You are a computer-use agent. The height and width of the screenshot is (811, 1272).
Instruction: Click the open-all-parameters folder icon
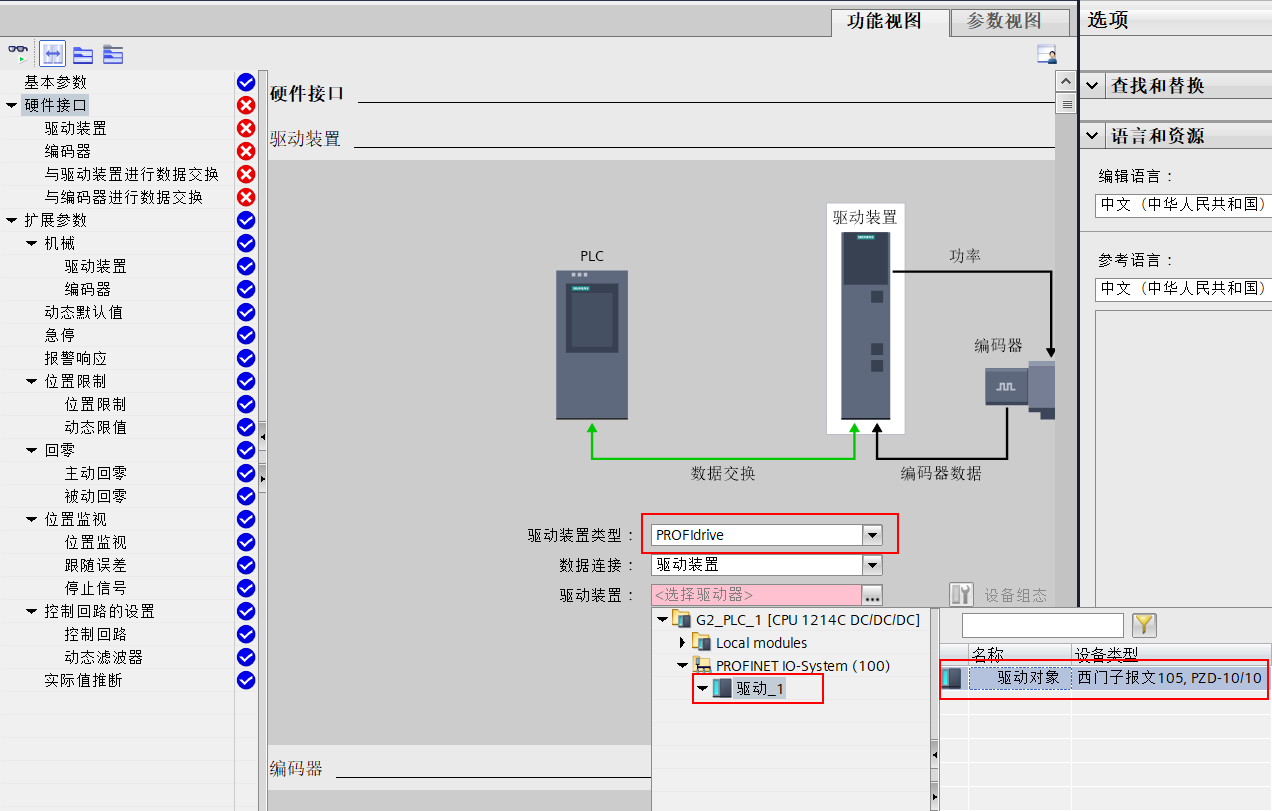82,53
